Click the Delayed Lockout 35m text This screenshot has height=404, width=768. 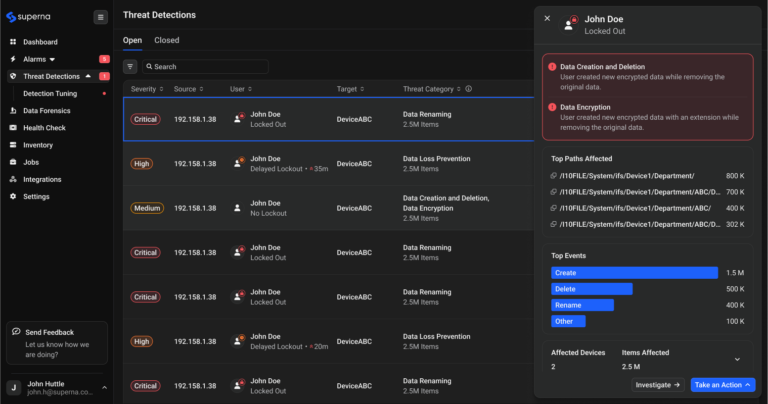pyautogui.click(x=289, y=169)
